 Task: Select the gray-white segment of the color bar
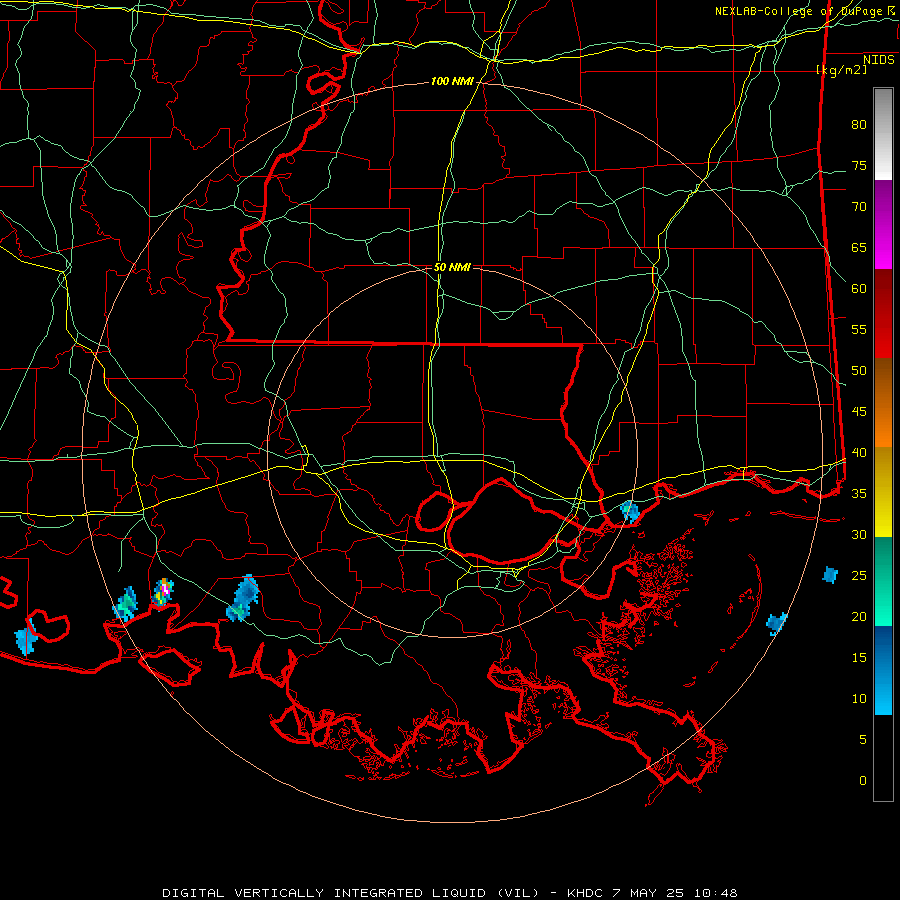[883, 134]
